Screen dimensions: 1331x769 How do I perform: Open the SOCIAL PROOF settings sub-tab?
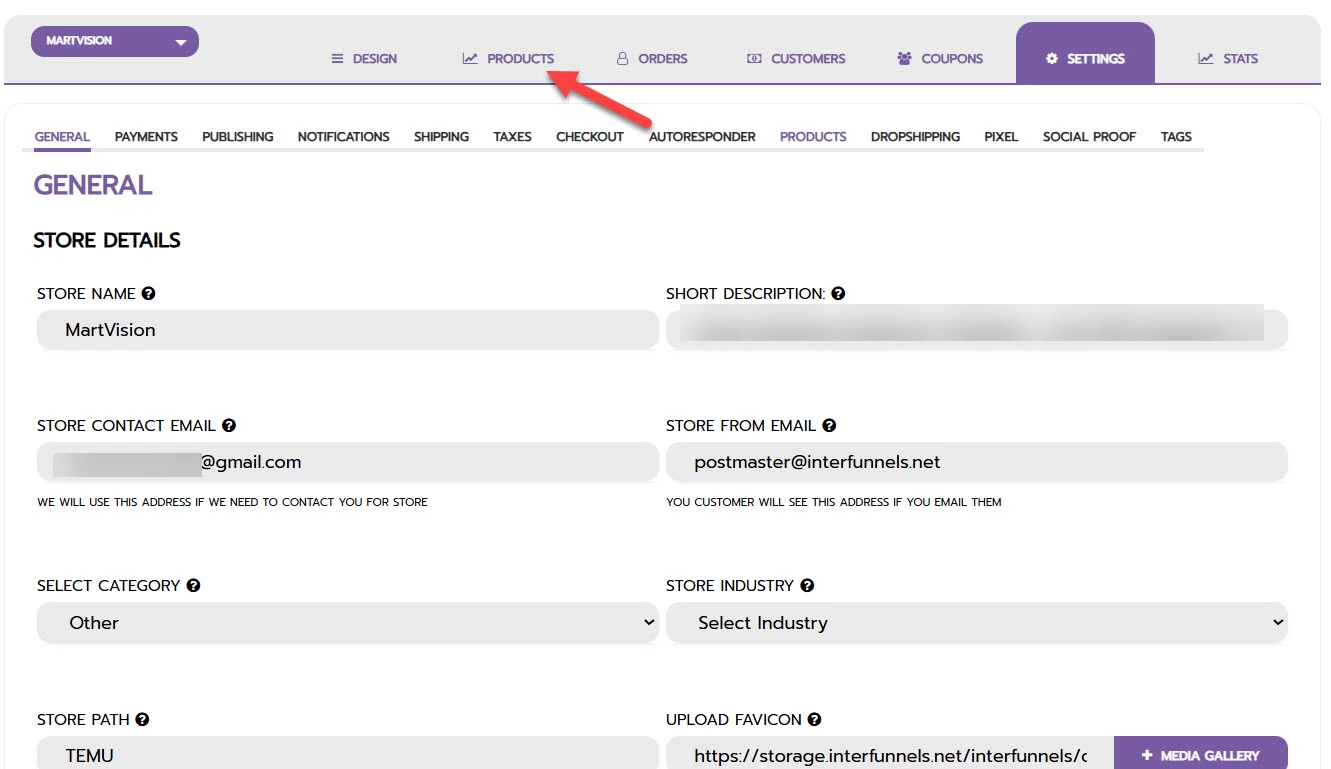[x=1089, y=137]
